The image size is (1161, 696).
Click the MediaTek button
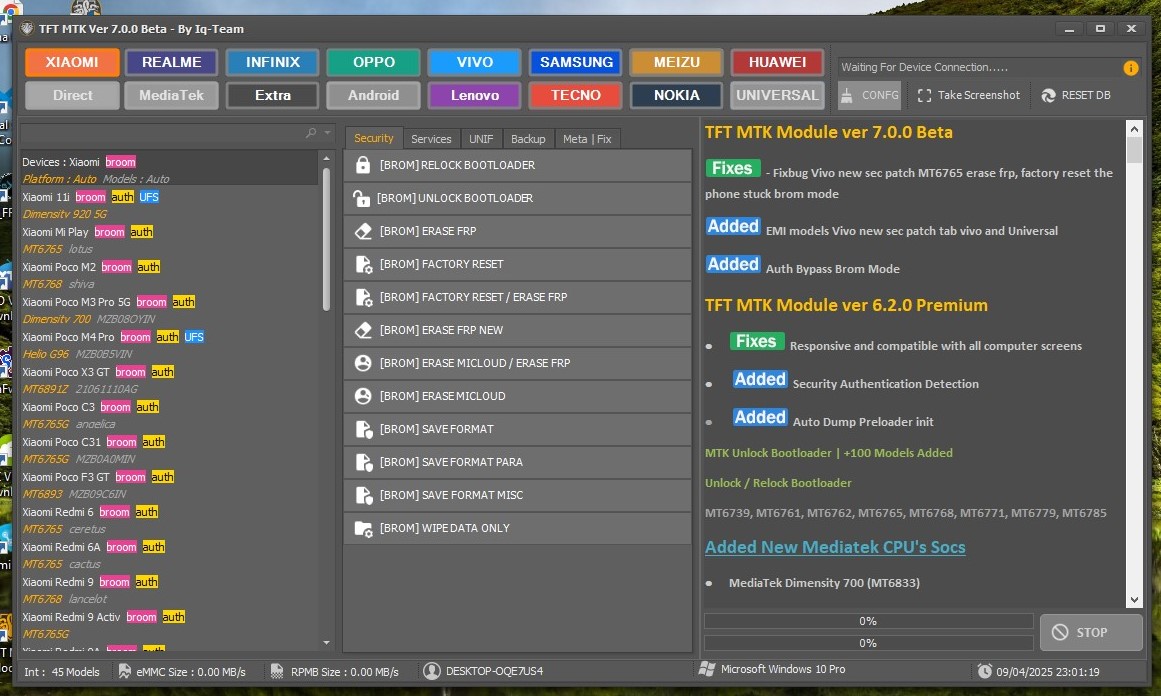coord(172,96)
